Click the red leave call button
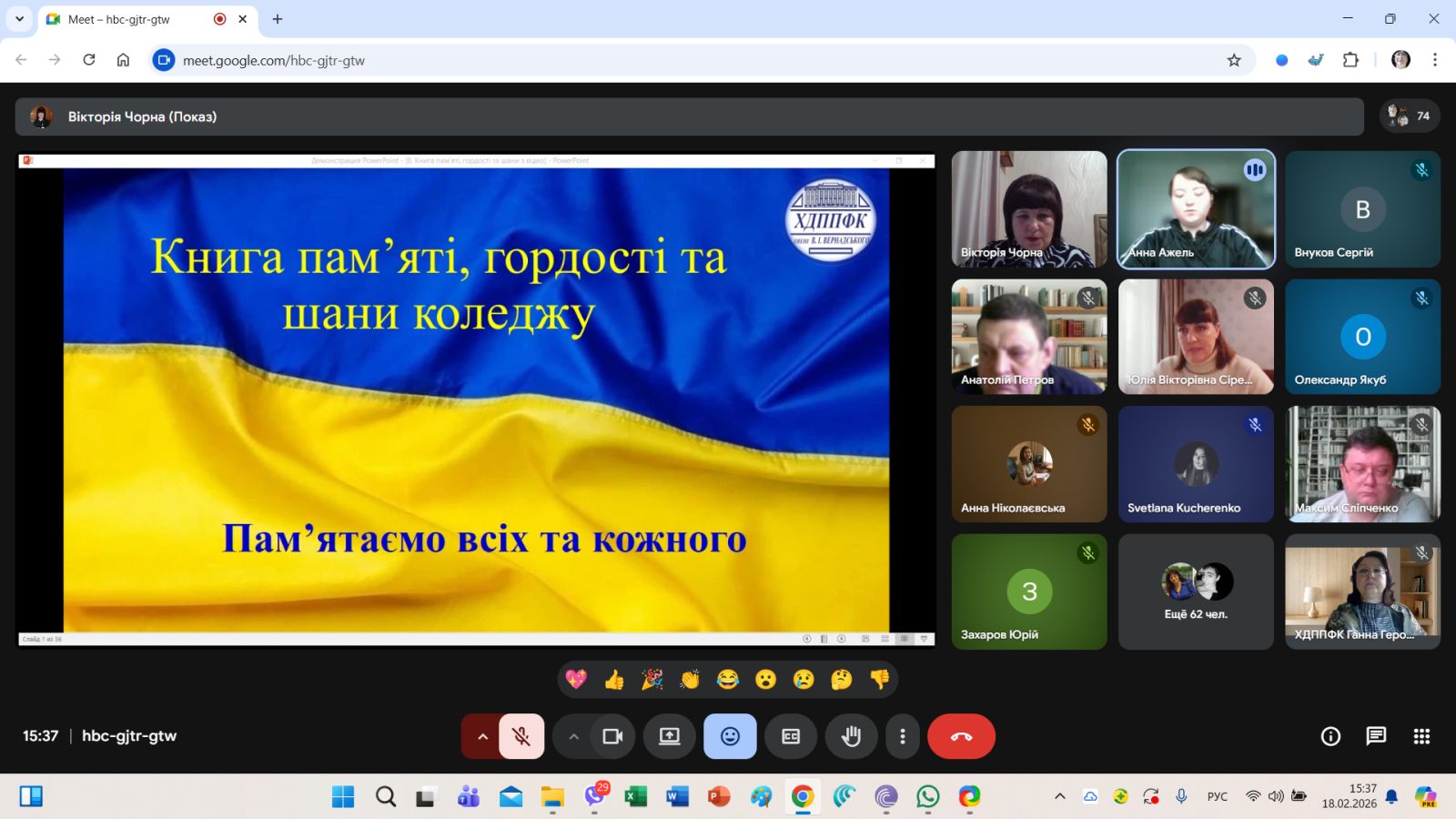This screenshot has width=1456, height=819. point(961,736)
